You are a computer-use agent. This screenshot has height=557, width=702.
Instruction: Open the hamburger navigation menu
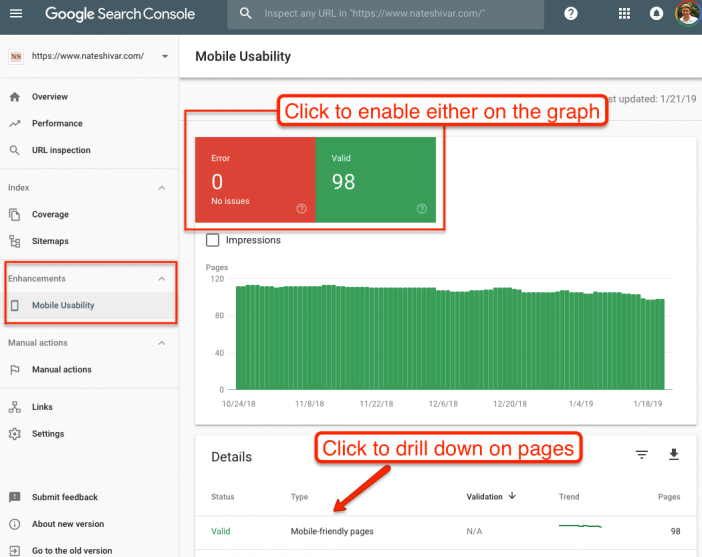(16, 13)
